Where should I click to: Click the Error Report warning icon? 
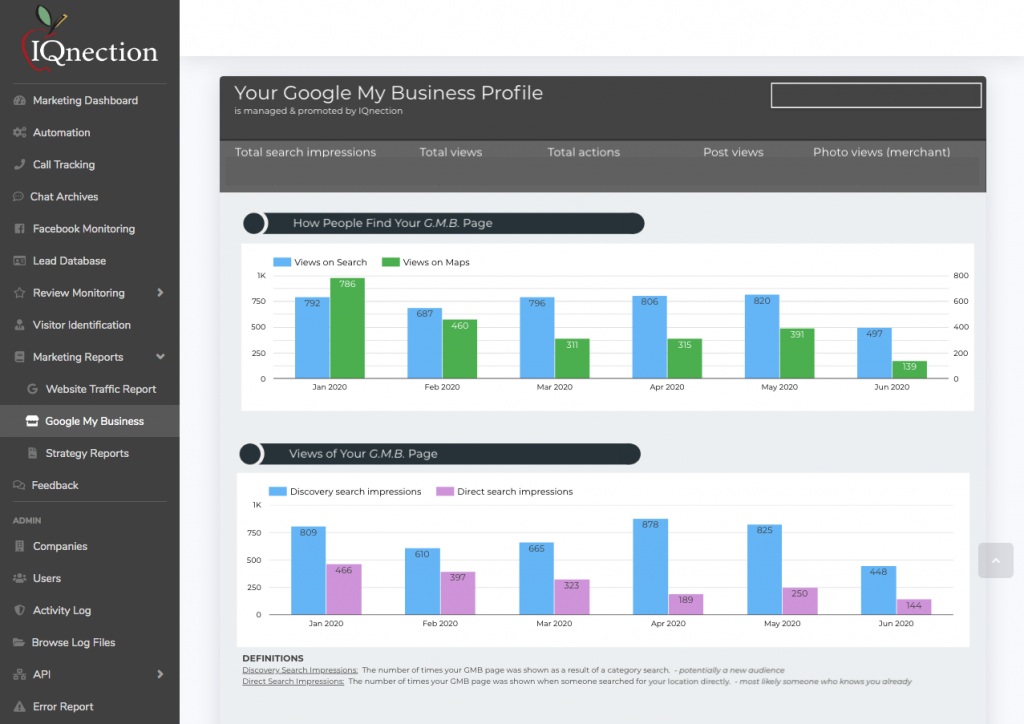tap(20, 706)
